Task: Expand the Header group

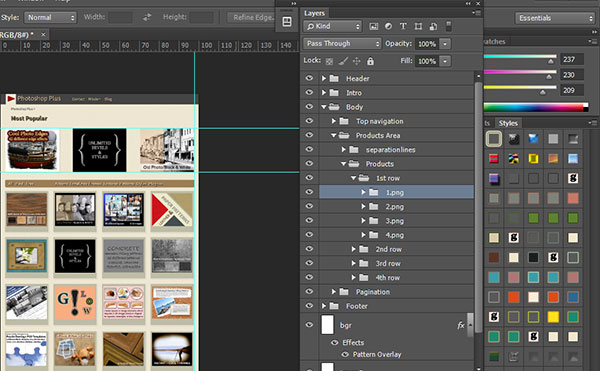Action: [324, 78]
